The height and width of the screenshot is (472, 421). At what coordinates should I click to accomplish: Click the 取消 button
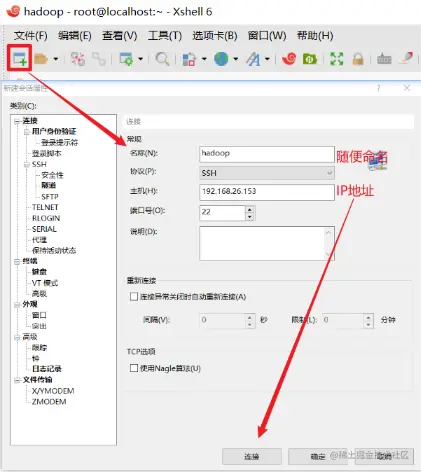[x=384, y=456]
